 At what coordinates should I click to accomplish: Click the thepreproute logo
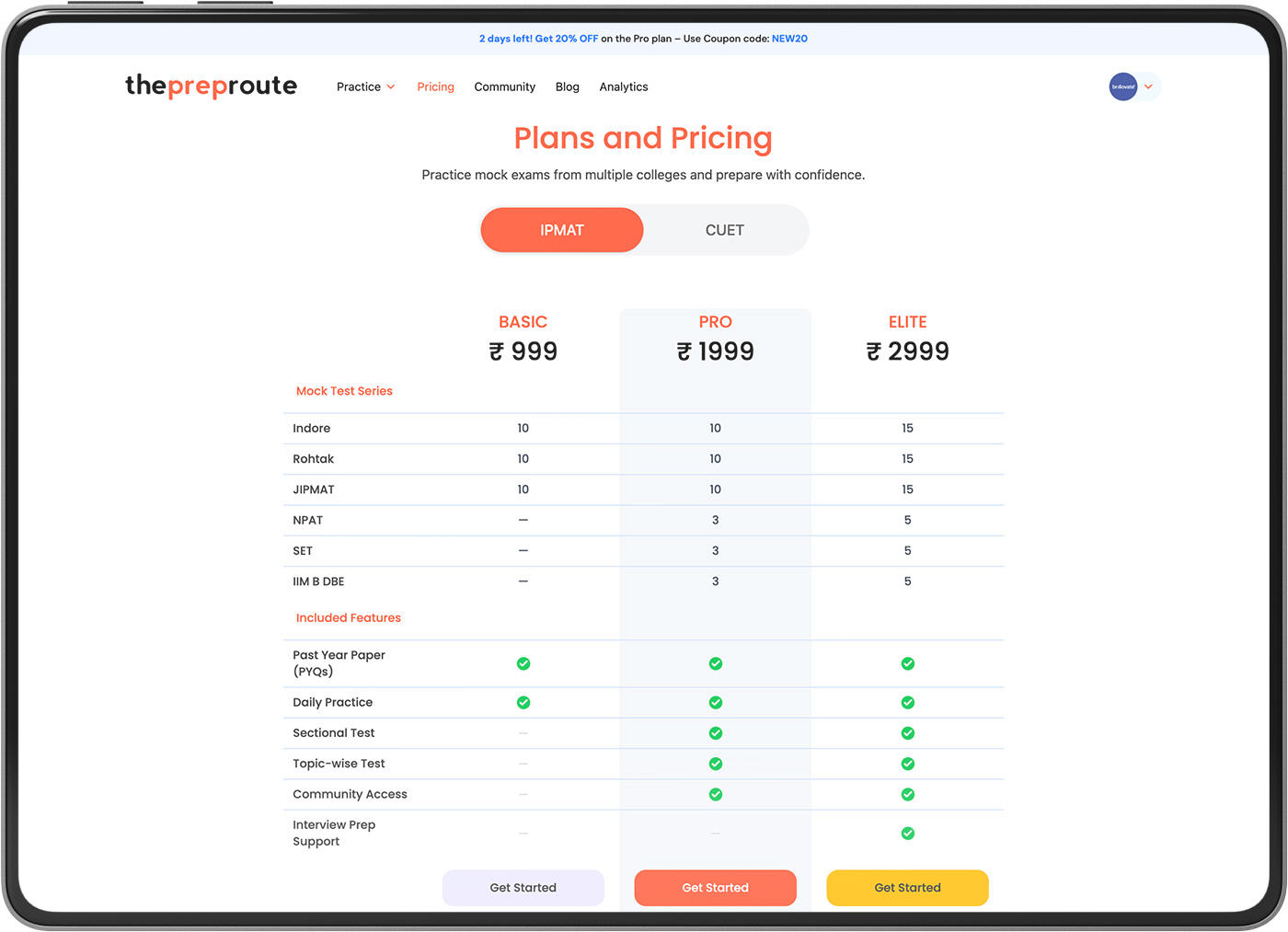coord(211,86)
